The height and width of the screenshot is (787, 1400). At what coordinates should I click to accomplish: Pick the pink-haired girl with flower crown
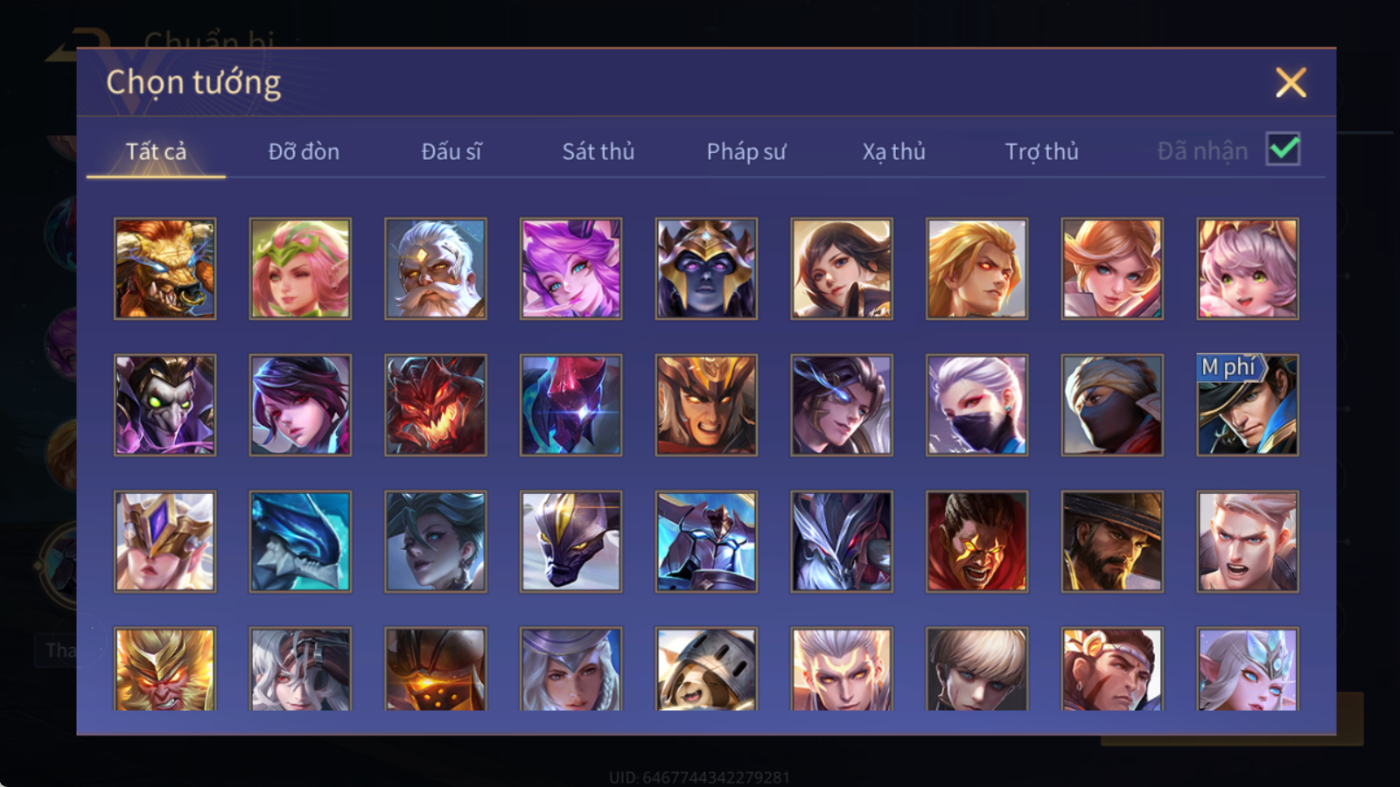pyautogui.click(x=300, y=269)
